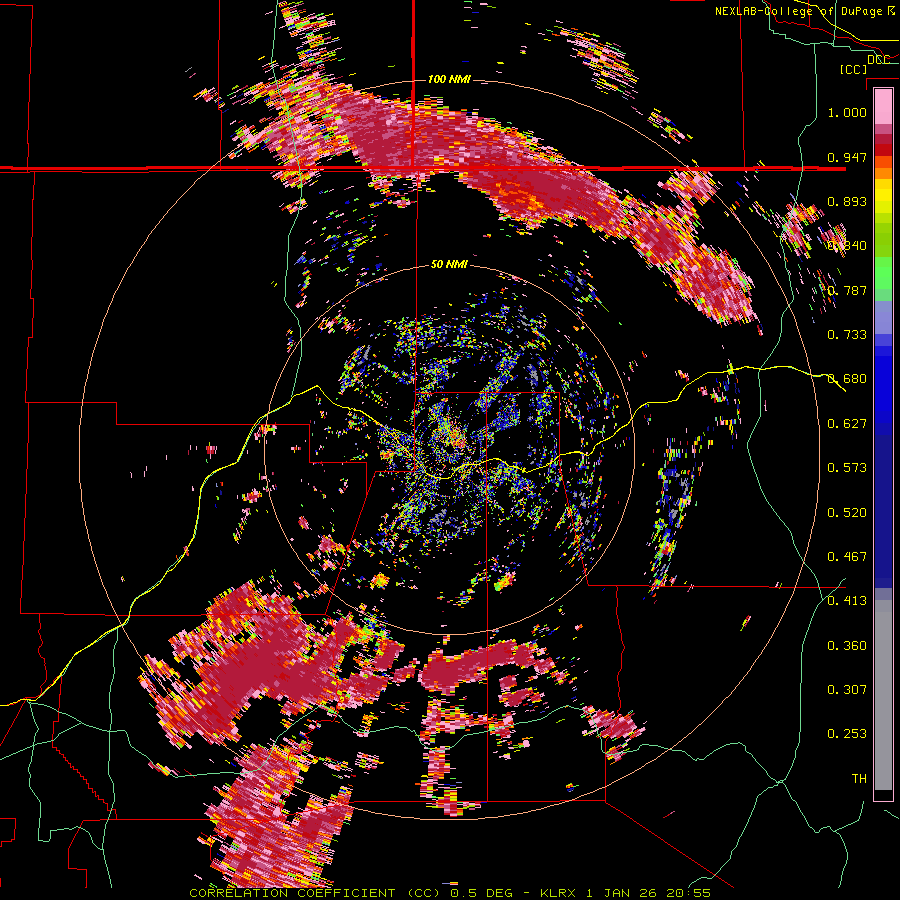Select the 0.520 legend value
Viewport: 900px width, 900px height.
(x=847, y=513)
